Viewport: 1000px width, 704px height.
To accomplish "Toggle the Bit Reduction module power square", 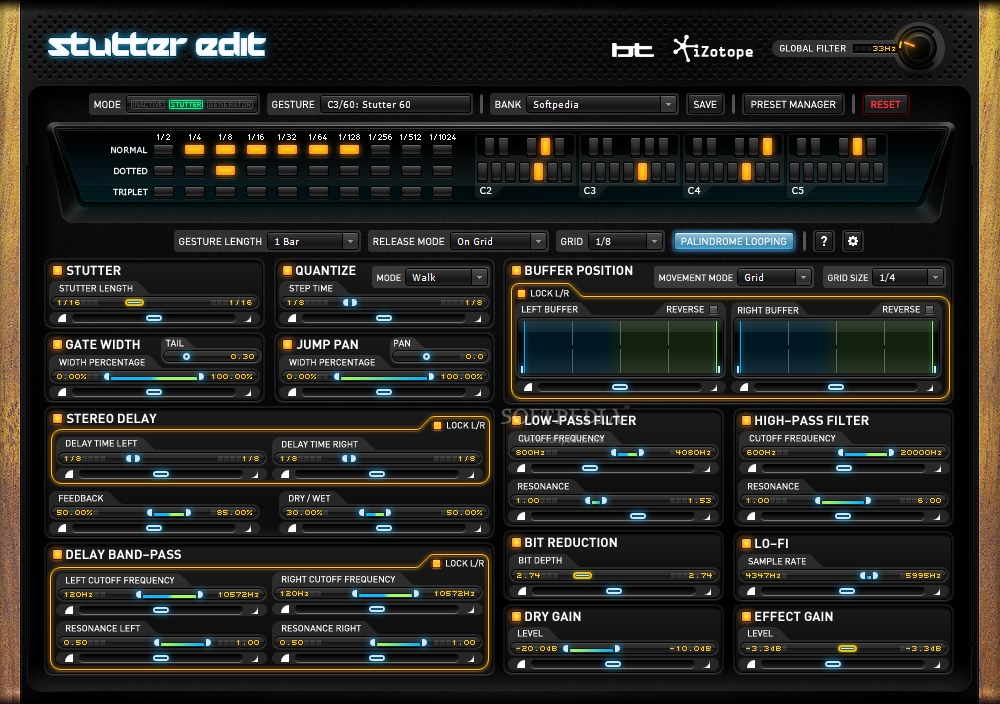I will (x=516, y=543).
